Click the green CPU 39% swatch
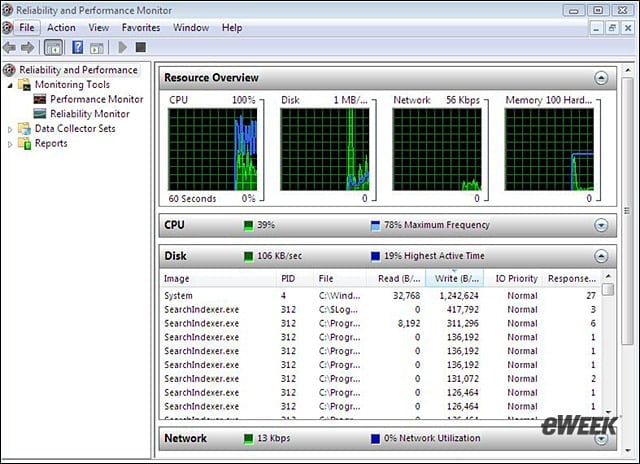This screenshot has height=464, width=640. 248,225
